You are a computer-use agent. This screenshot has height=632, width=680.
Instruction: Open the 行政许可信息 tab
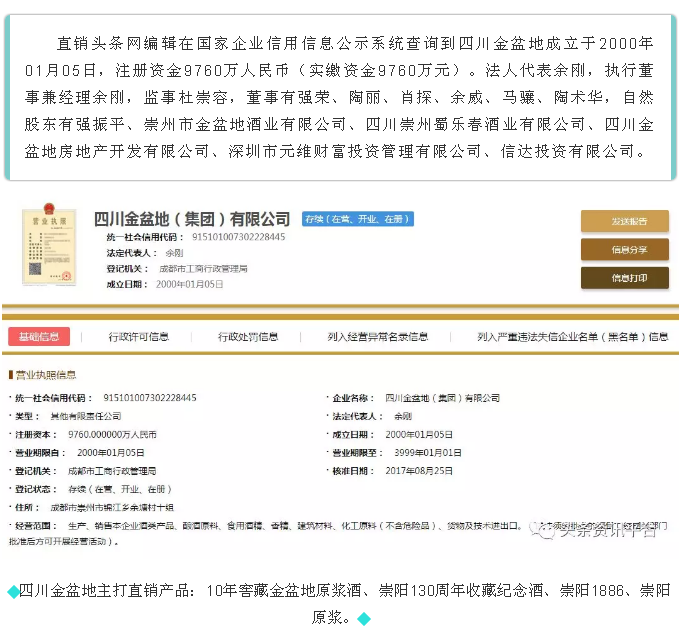click(139, 337)
